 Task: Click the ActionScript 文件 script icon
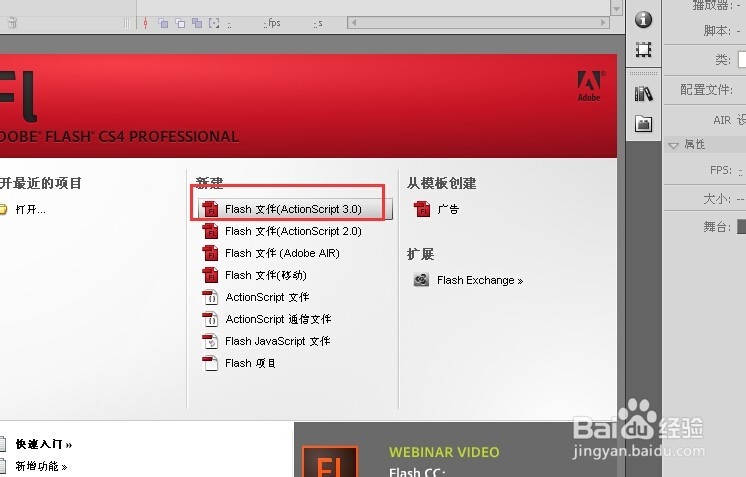click(x=210, y=297)
